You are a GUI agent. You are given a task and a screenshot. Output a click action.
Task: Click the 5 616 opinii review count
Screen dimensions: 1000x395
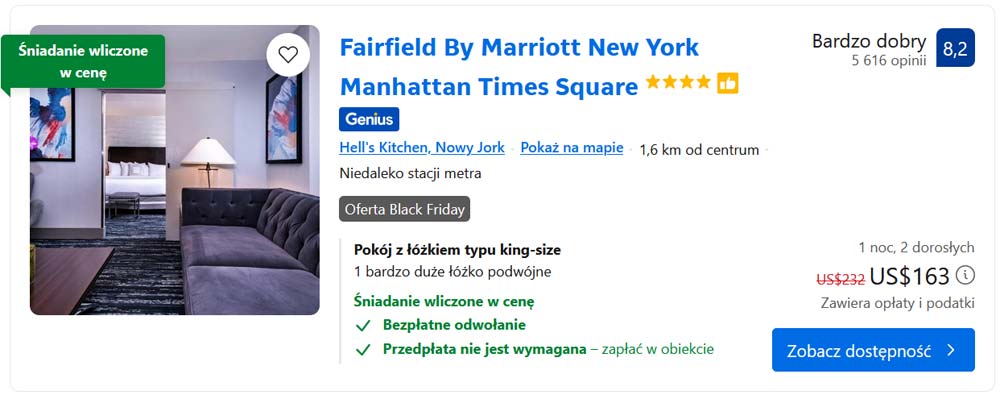click(888, 61)
